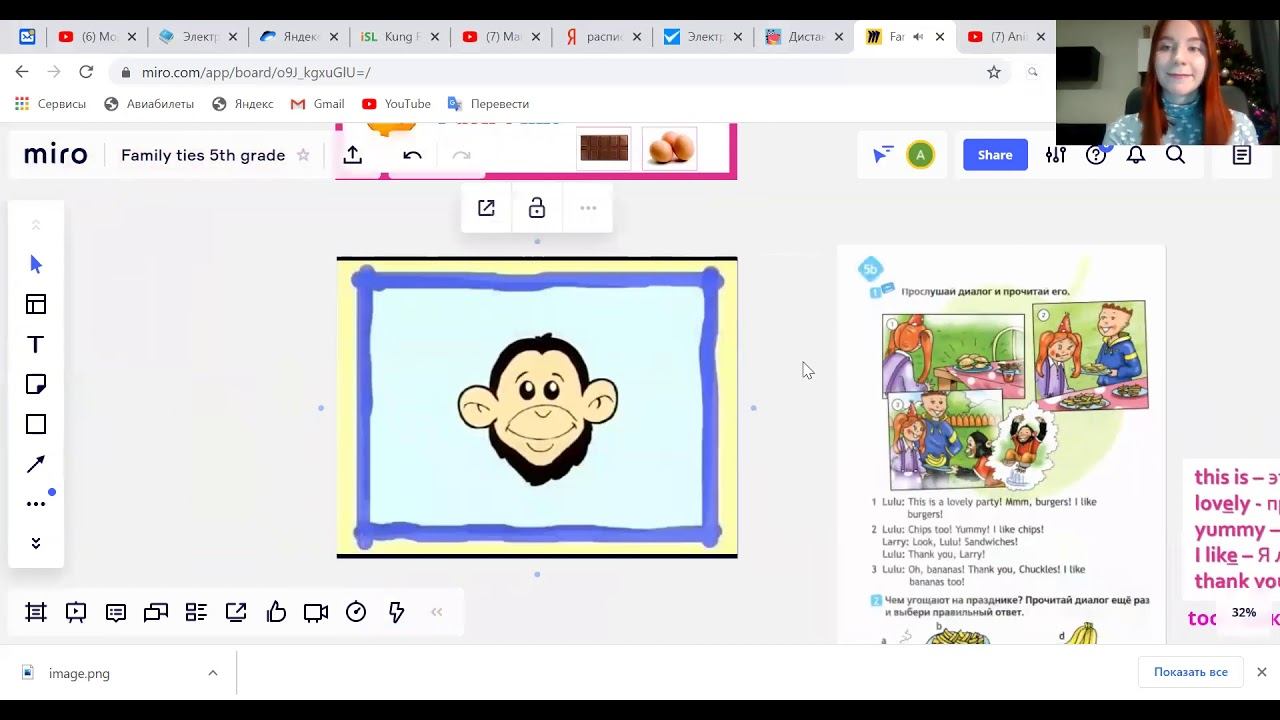Open the selected image link icon
This screenshot has width=1280, height=720.
pyautogui.click(x=486, y=208)
